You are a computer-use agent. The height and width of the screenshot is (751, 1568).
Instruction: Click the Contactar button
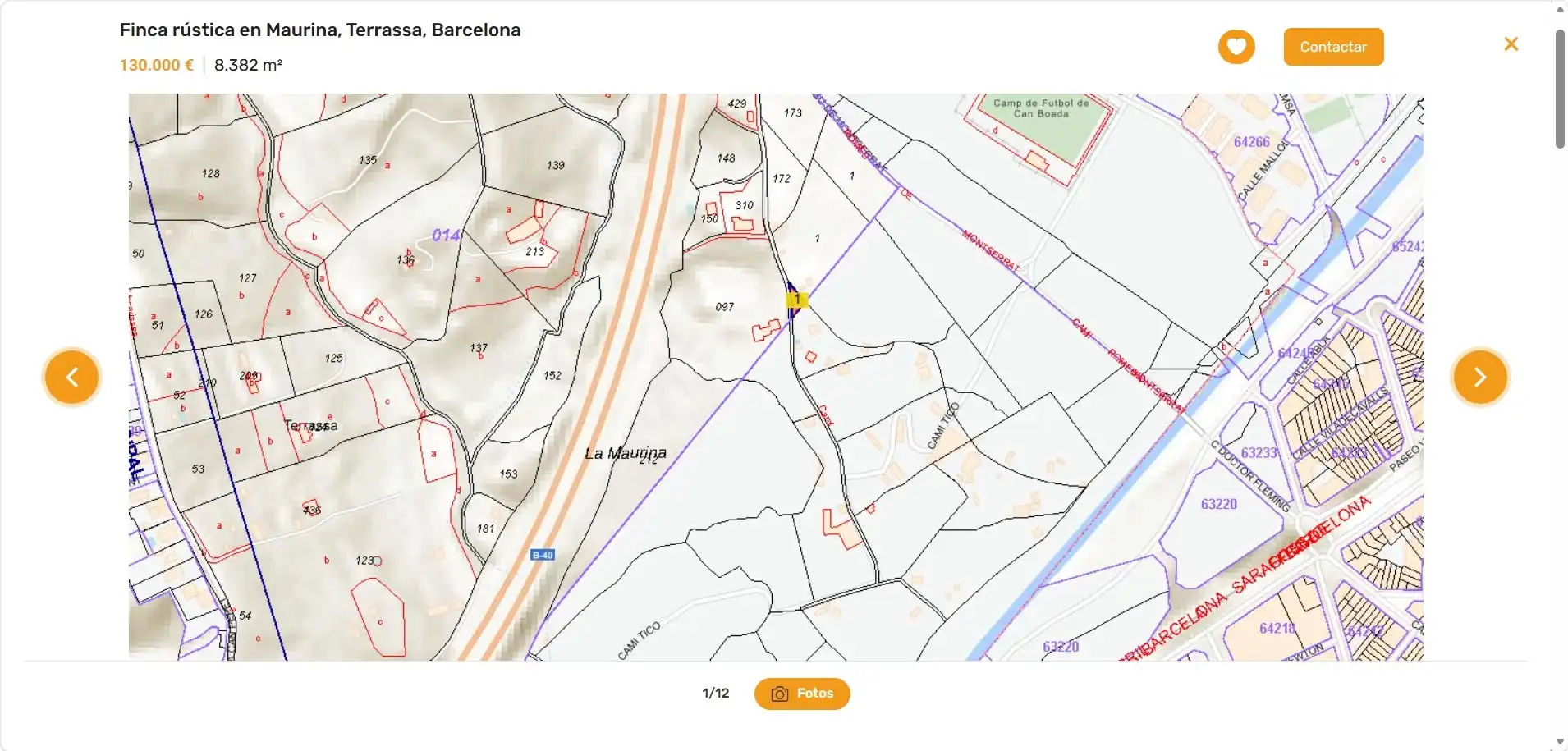click(x=1333, y=47)
